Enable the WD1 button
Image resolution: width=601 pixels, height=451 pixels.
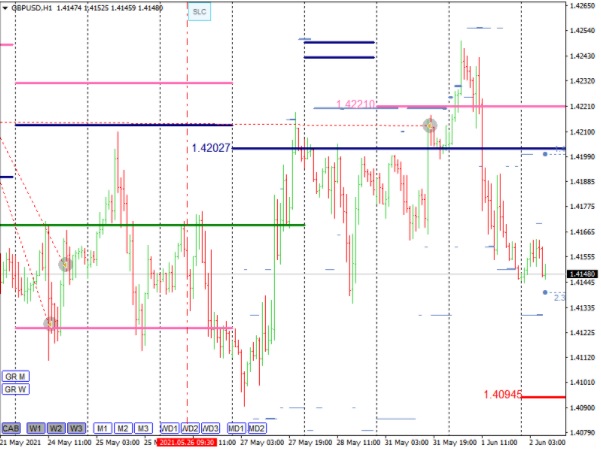coord(169,428)
